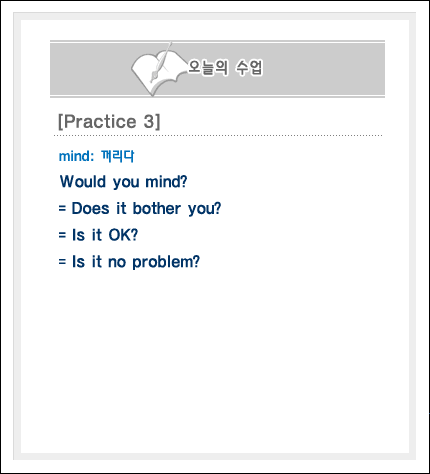The width and height of the screenshot is (430, 474).
Task: Click the text OK? in the third line
Action: coord(123,235)
